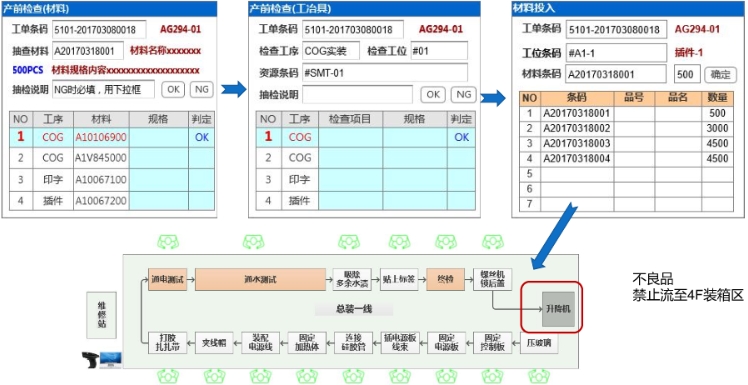Click the 维修站 repair station box
Image resolution: width=748 pixels, height=385 pixels.
pyautogui.click(x=102, y=315)
